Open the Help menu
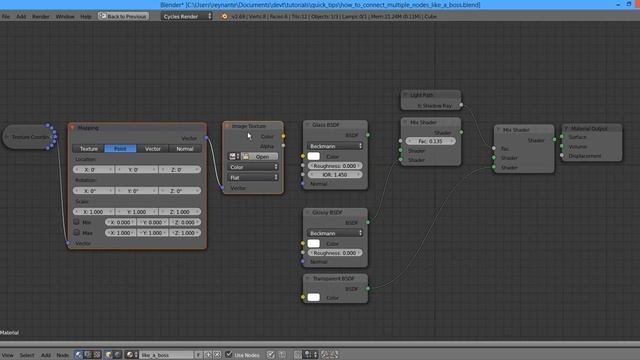The image size is (640, 360). (x=86, y=16)
